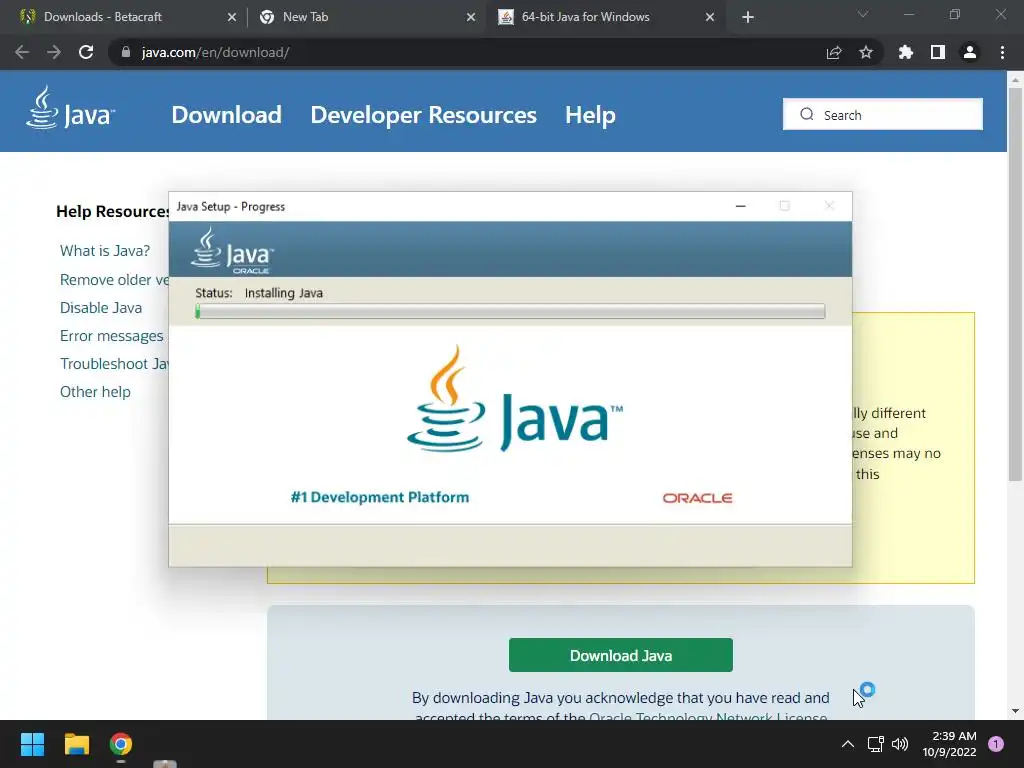Viewport: 1024px width, 768px height.
Task: Open the tab search chevron in Chrome
Action: point(863,14)
